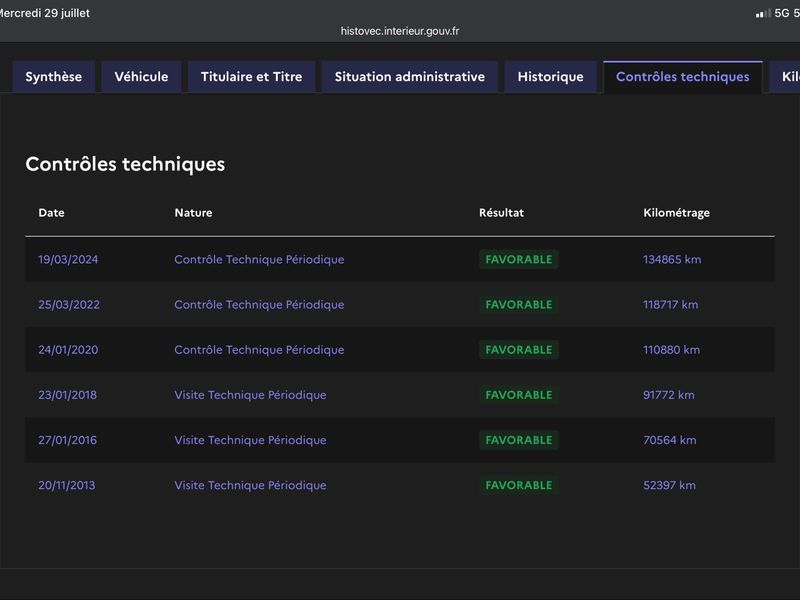Select the date 24/01/2020
The image size is (800, 600).
click(68, 350)
